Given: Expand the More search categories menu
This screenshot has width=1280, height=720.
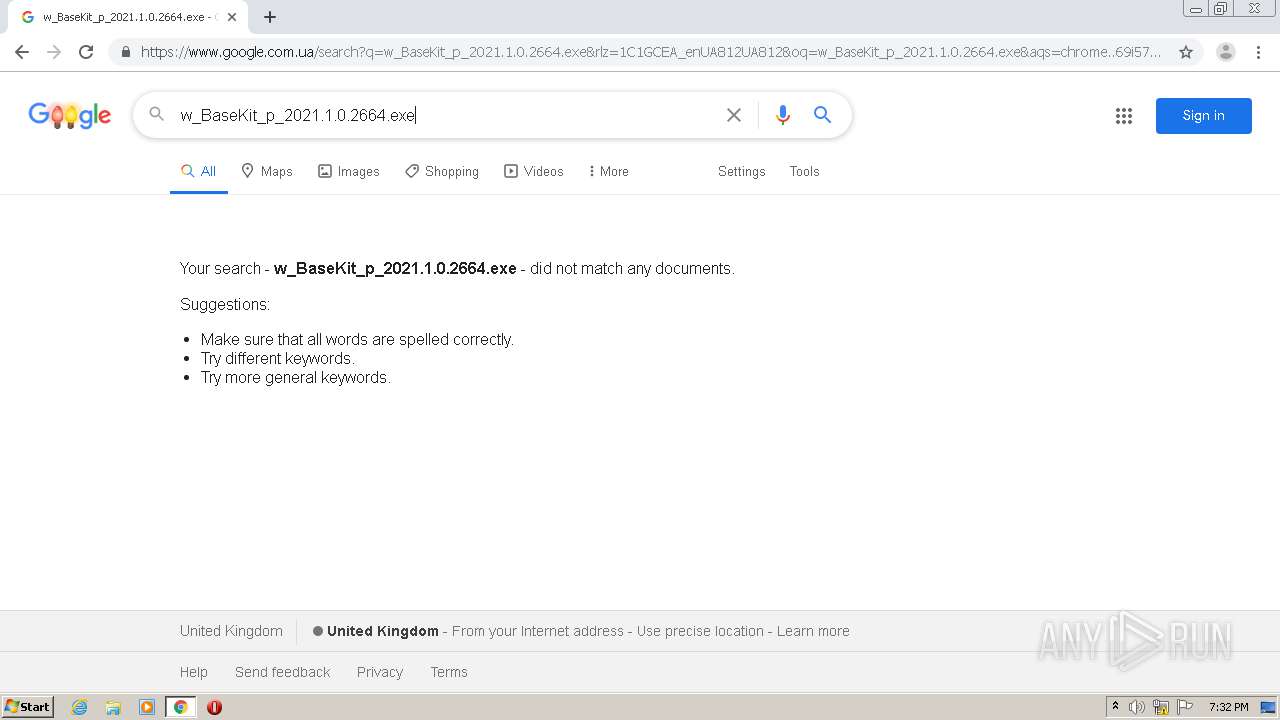Looking at the screenshot, I should coord(608,171).
